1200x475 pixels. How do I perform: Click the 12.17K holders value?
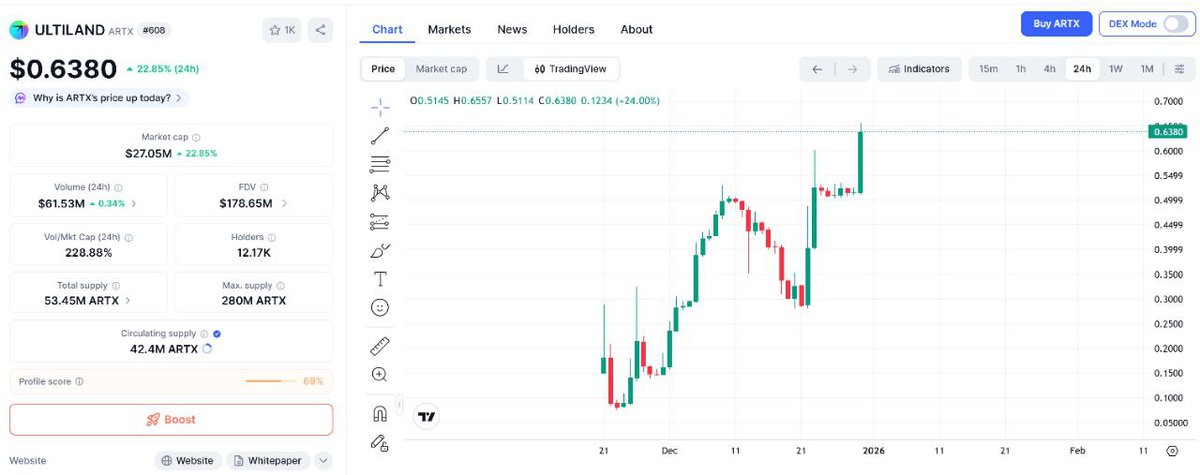pos(253,252)
